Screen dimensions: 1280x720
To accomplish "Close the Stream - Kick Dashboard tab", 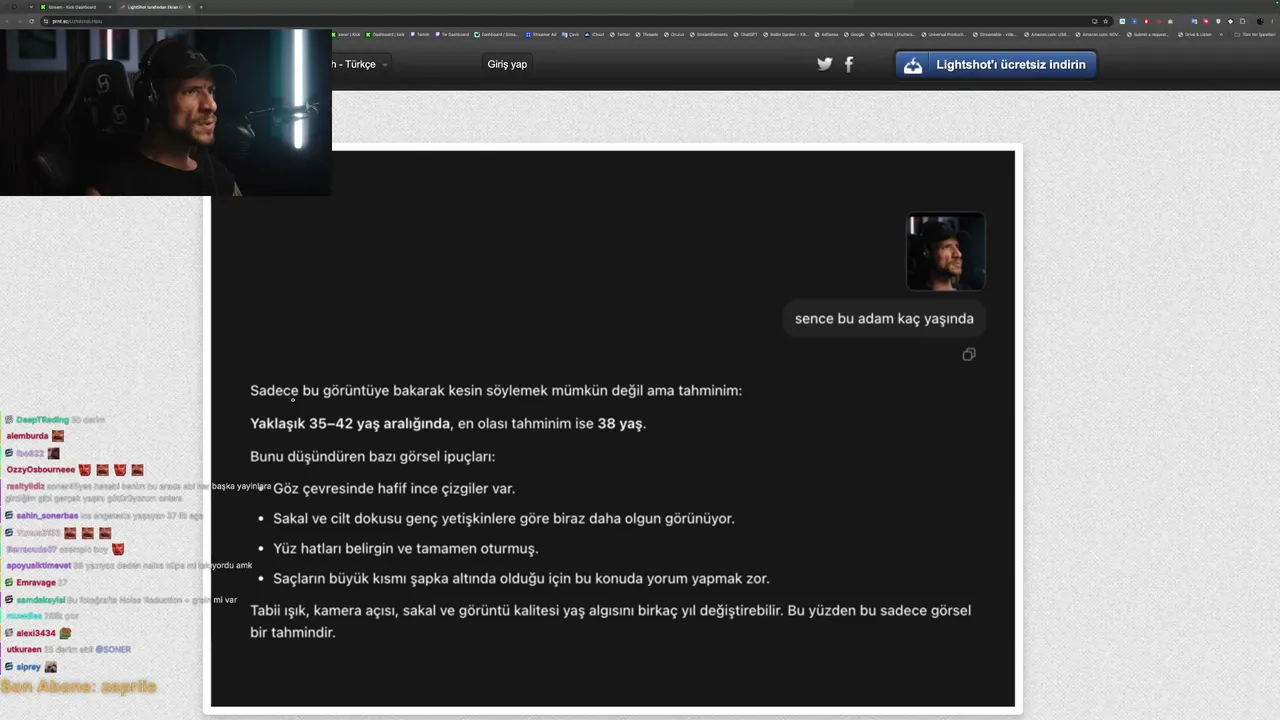I will point(111,7).
